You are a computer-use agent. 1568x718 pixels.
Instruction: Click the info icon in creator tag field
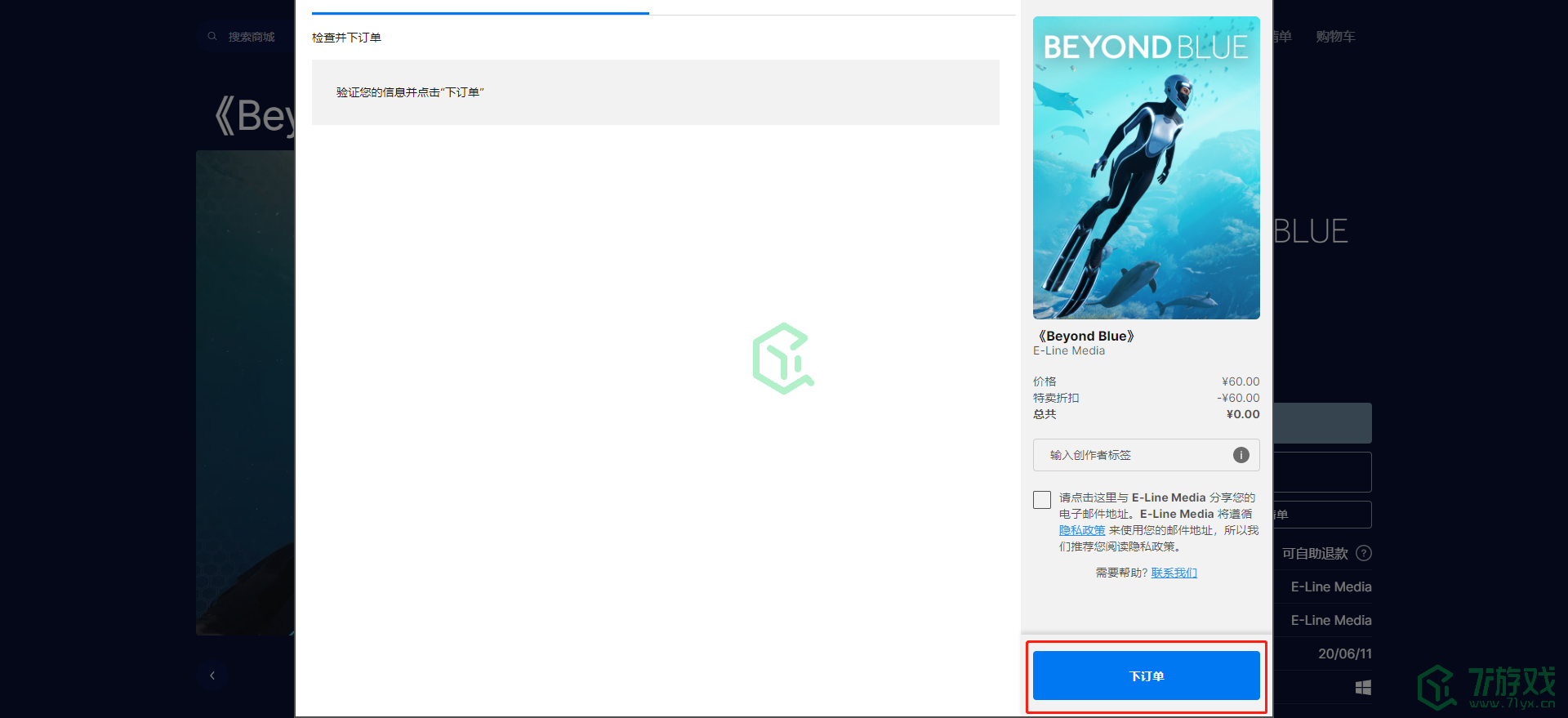point(1241,455)
